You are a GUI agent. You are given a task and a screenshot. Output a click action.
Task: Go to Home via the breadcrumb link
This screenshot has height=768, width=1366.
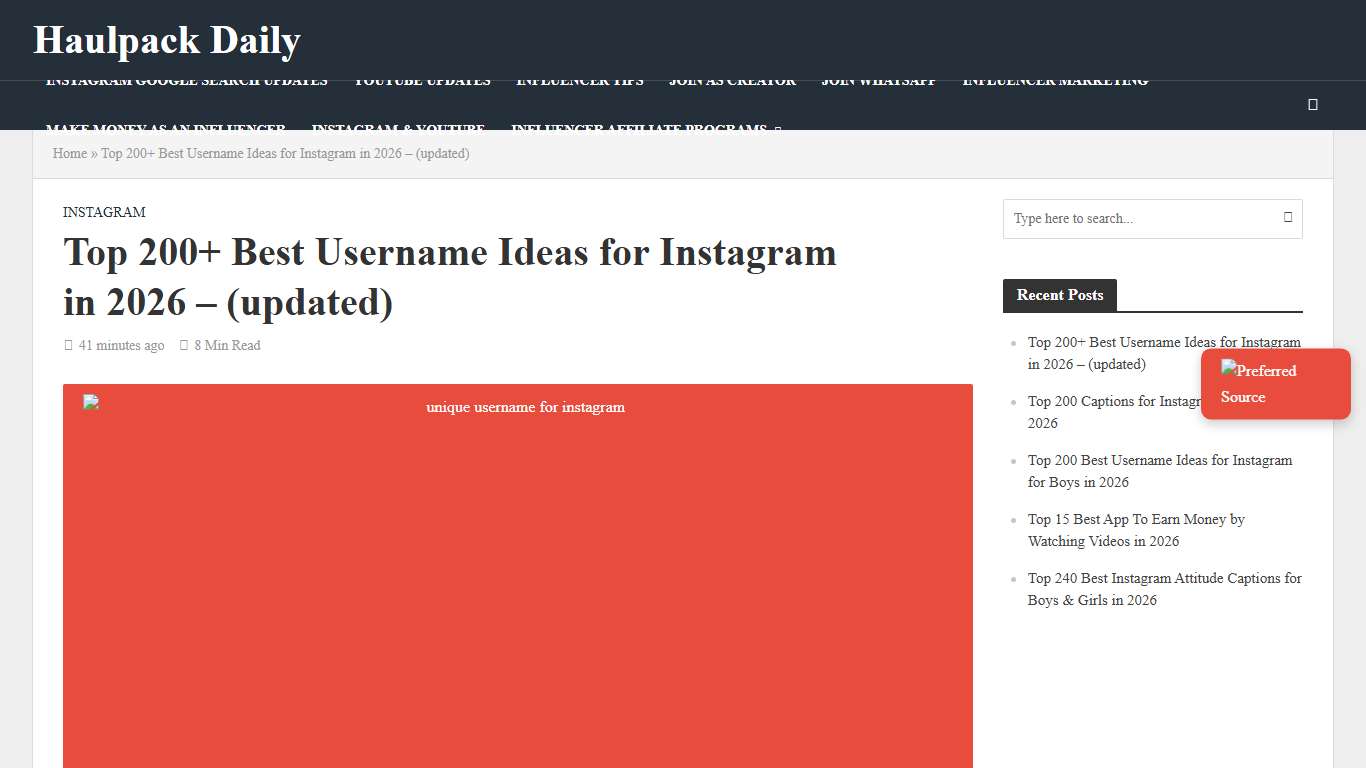[69, 153]
